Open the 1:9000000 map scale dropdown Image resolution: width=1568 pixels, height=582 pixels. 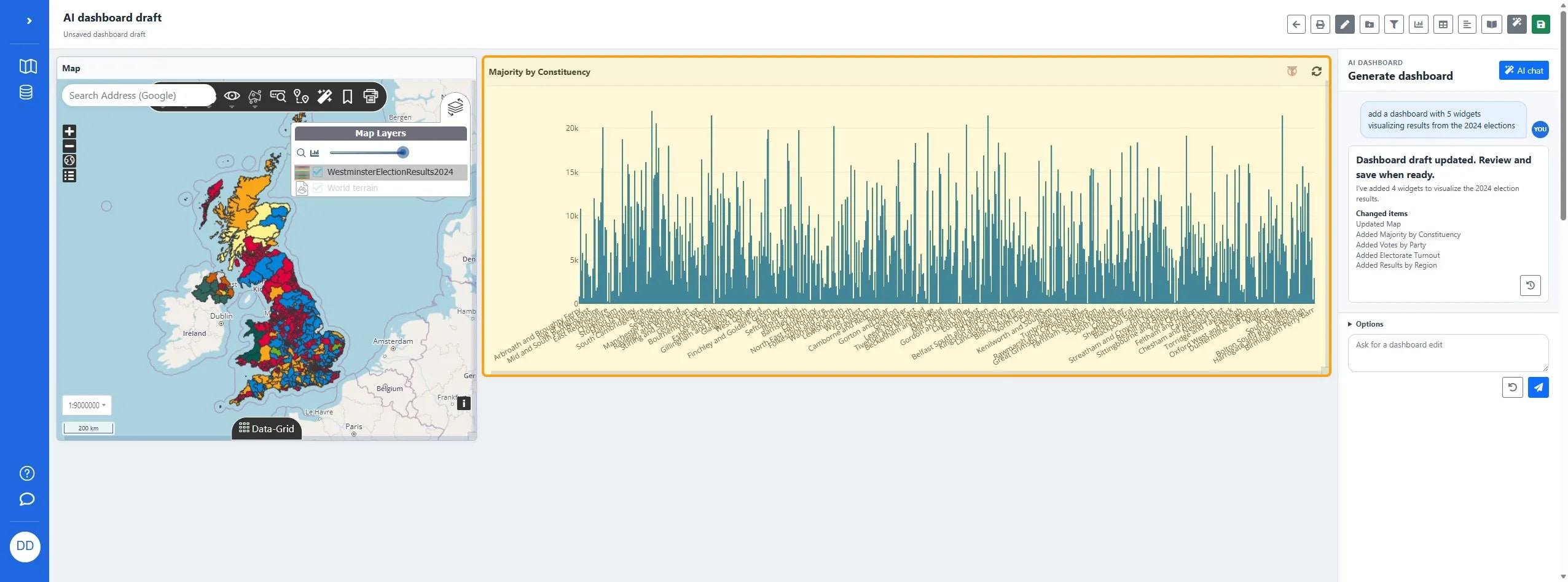(87, 405)
